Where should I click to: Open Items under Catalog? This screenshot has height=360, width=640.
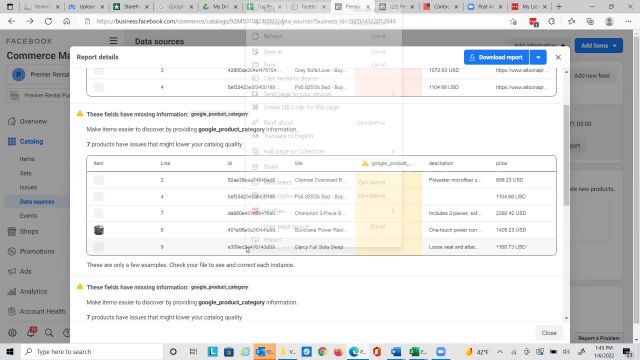click(27, 159)
